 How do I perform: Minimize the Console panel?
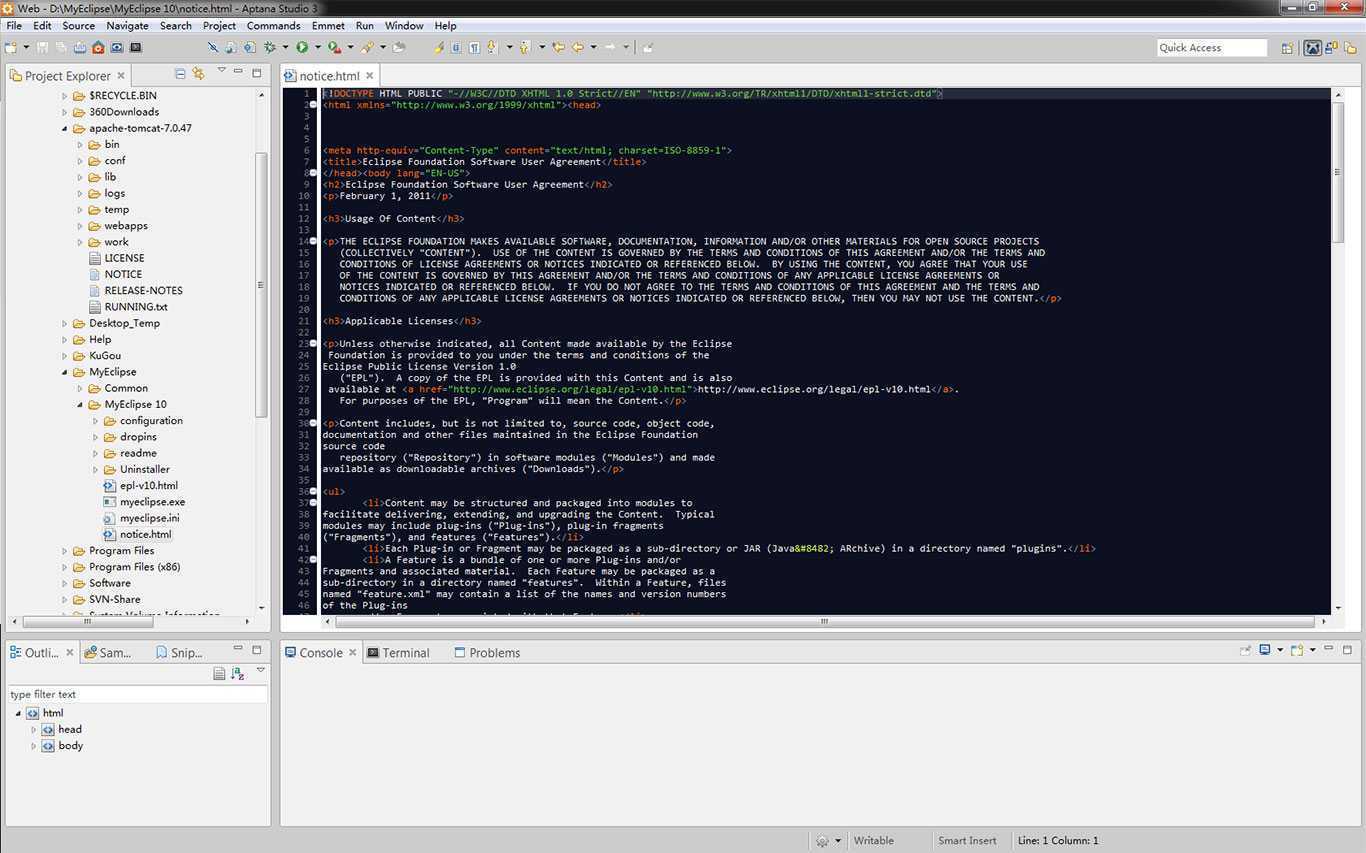1328,648
